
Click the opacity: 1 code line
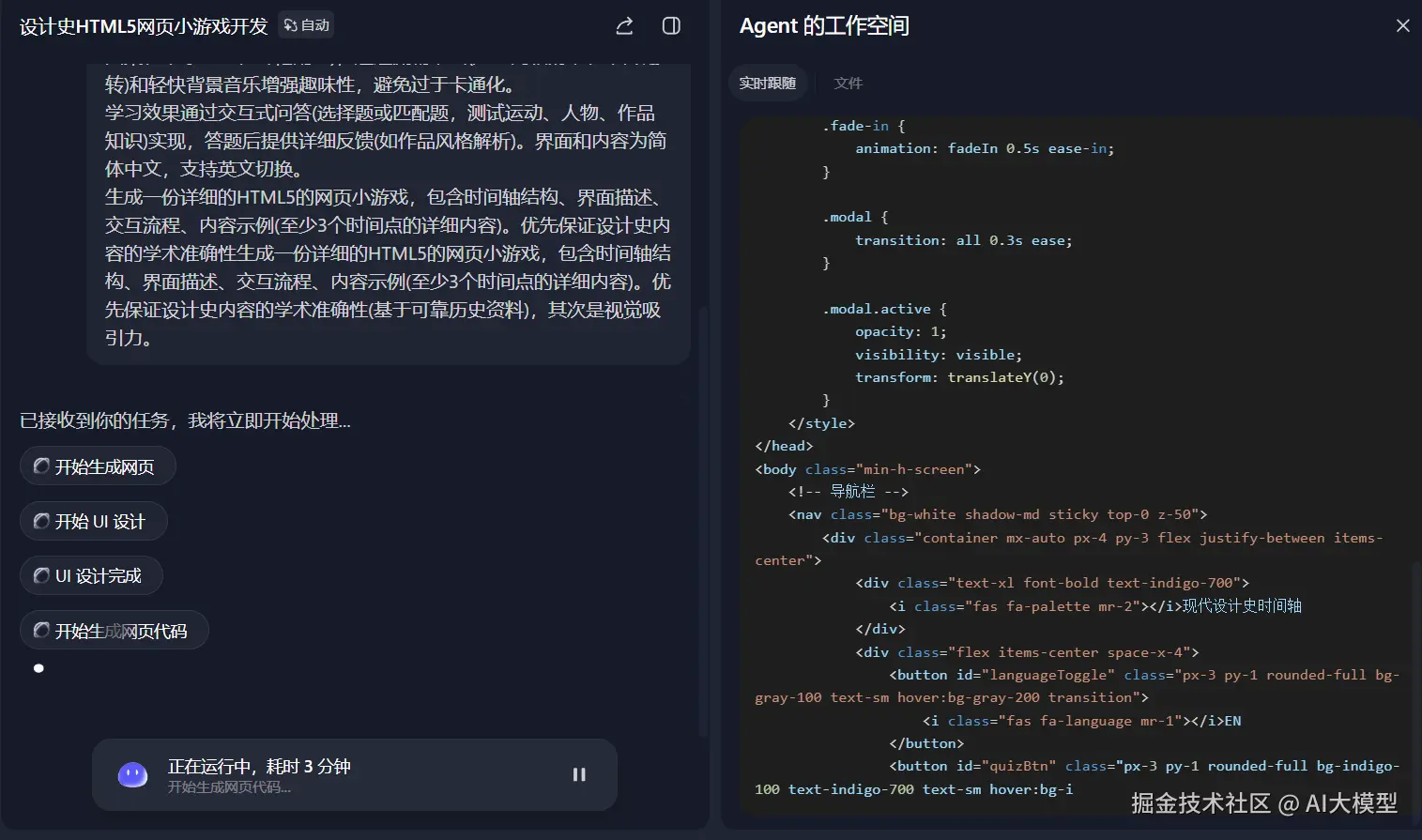(x=900, y=331)
